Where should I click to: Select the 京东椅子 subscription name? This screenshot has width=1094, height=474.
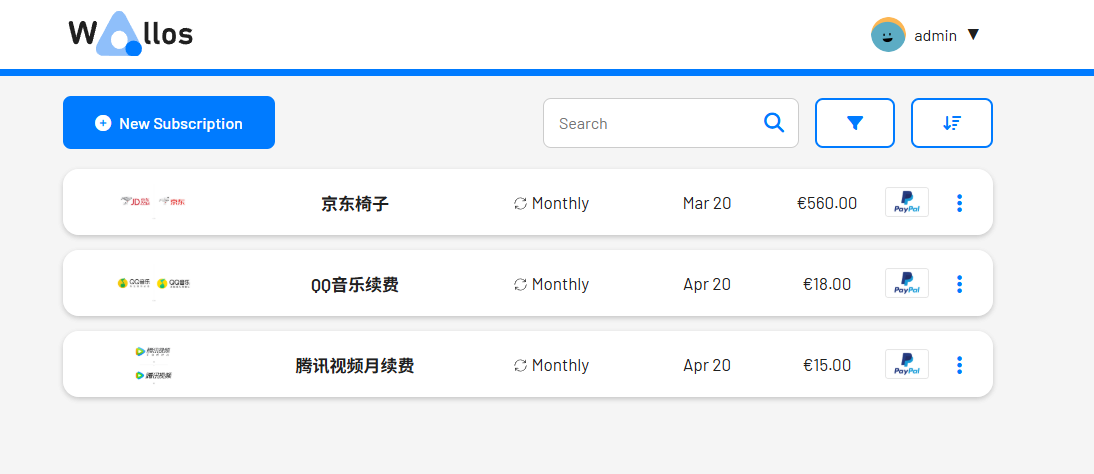354,204
